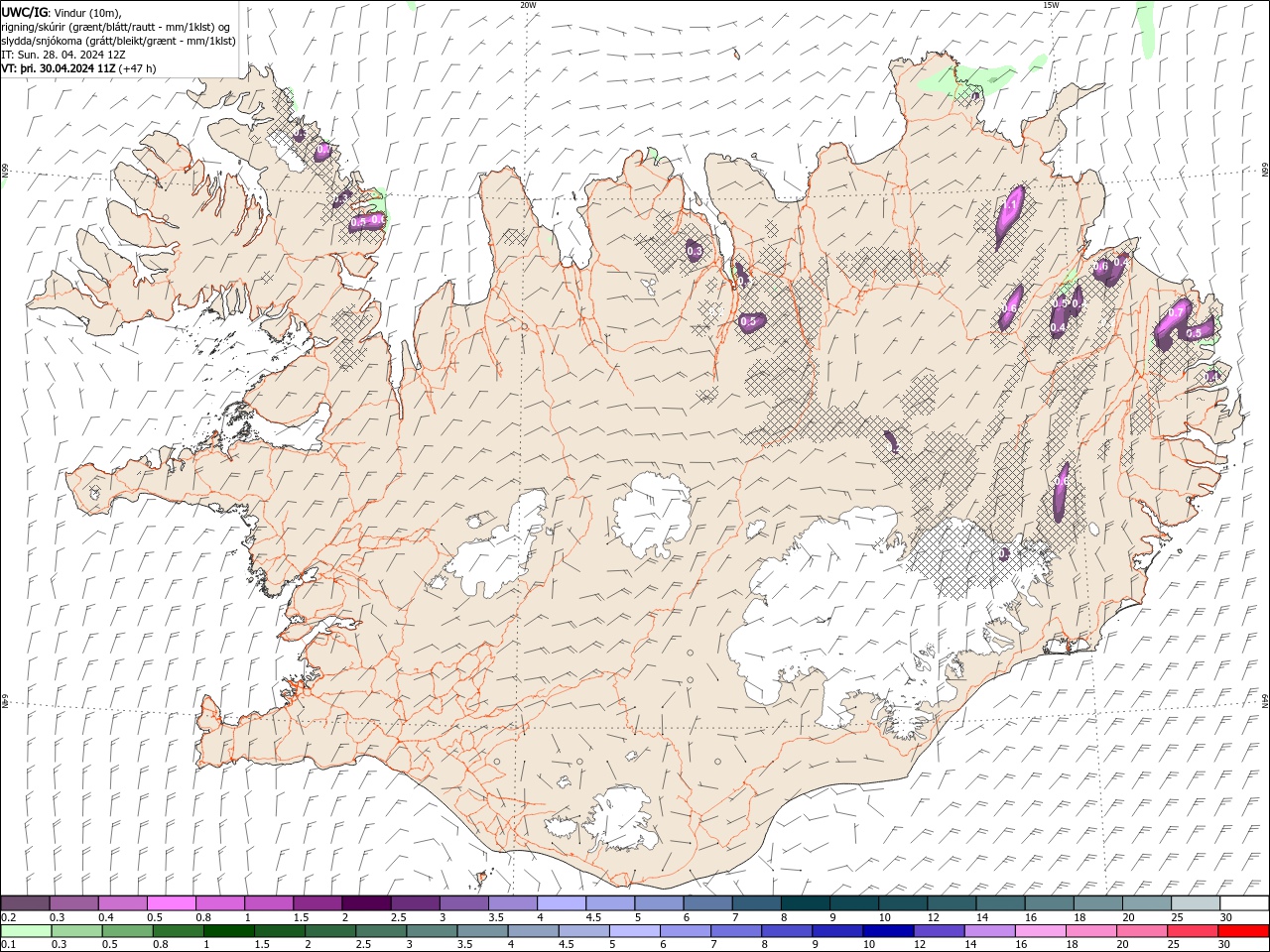Image resolution: width=1270 pixels, height=952 pixels.
Task: Pick the lilac swatch at 14 in bottom scale
Action: click(990, 931)
